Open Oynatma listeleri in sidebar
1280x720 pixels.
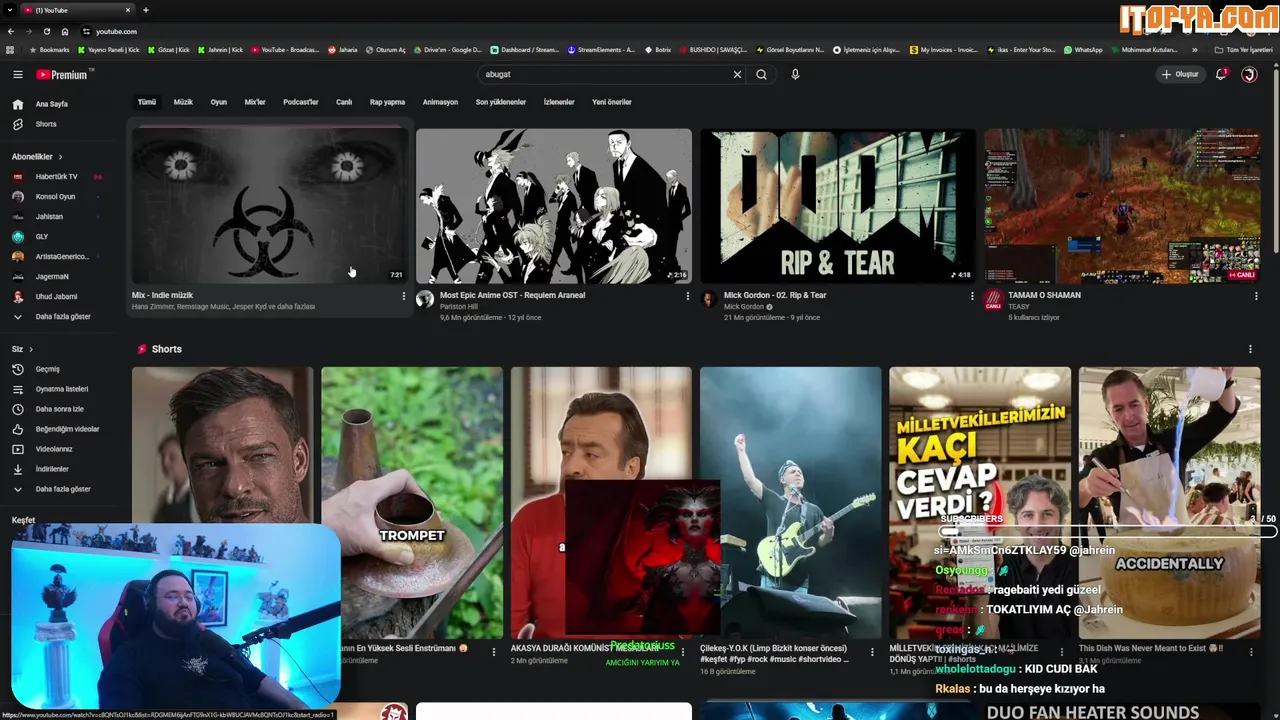tap(60, 389)
